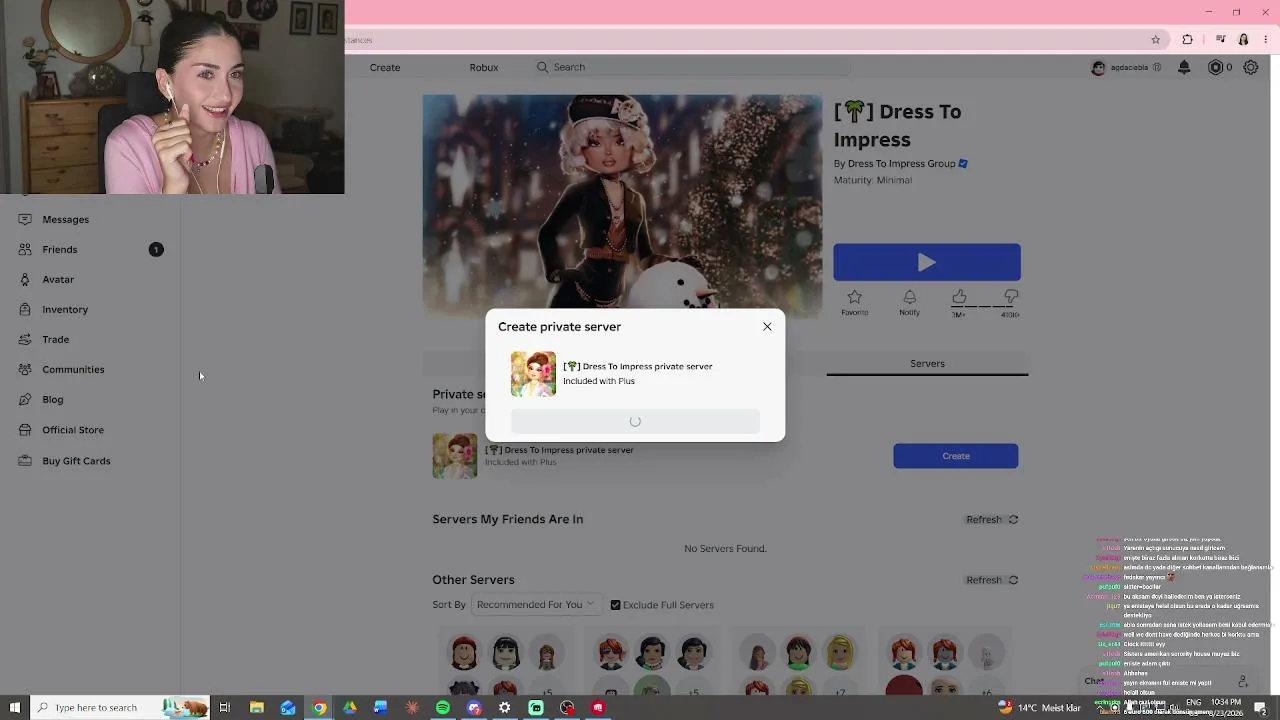Open the Windows notification center
This screenshot has height=720, width=1280.
click(x=1260, y=708)
